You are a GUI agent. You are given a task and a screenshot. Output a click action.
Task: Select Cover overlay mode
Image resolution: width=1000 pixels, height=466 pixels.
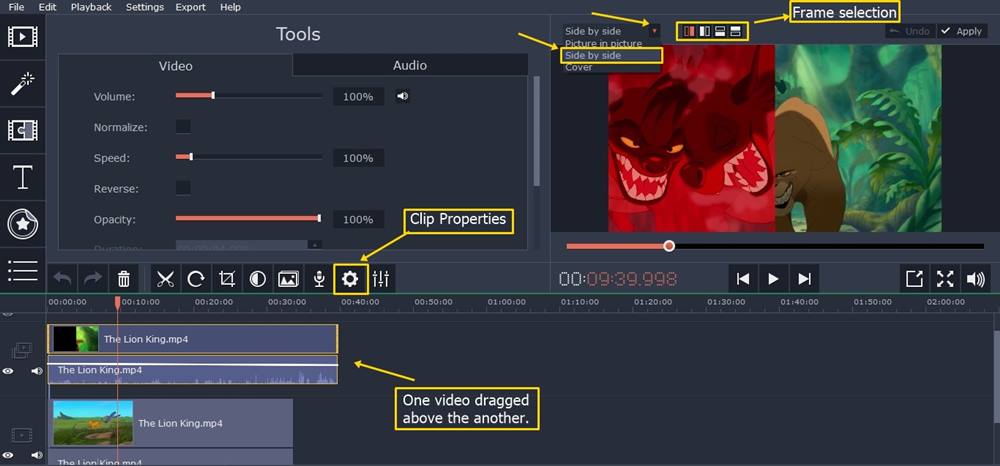point(578,68)
